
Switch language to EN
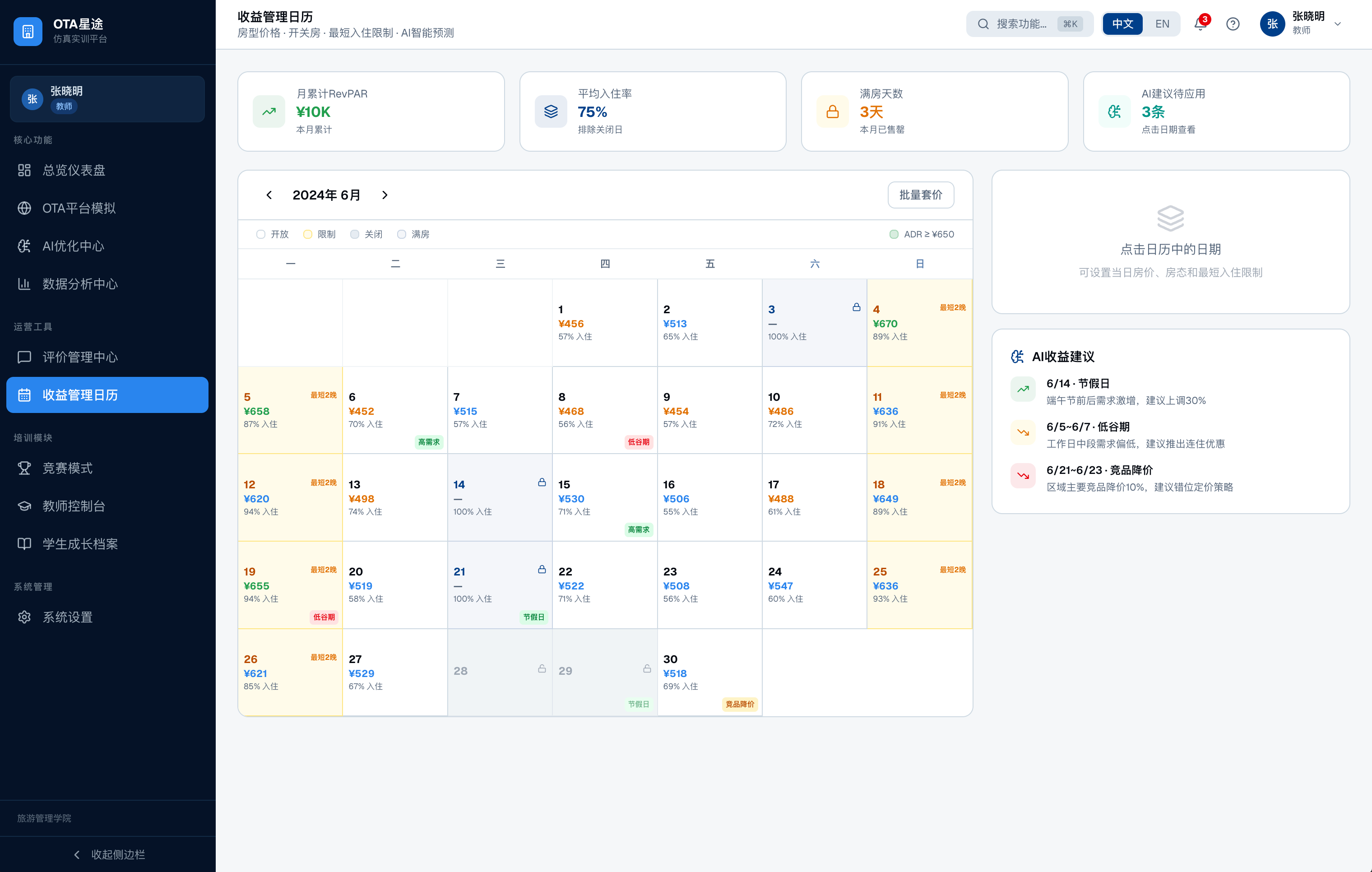1162,24
